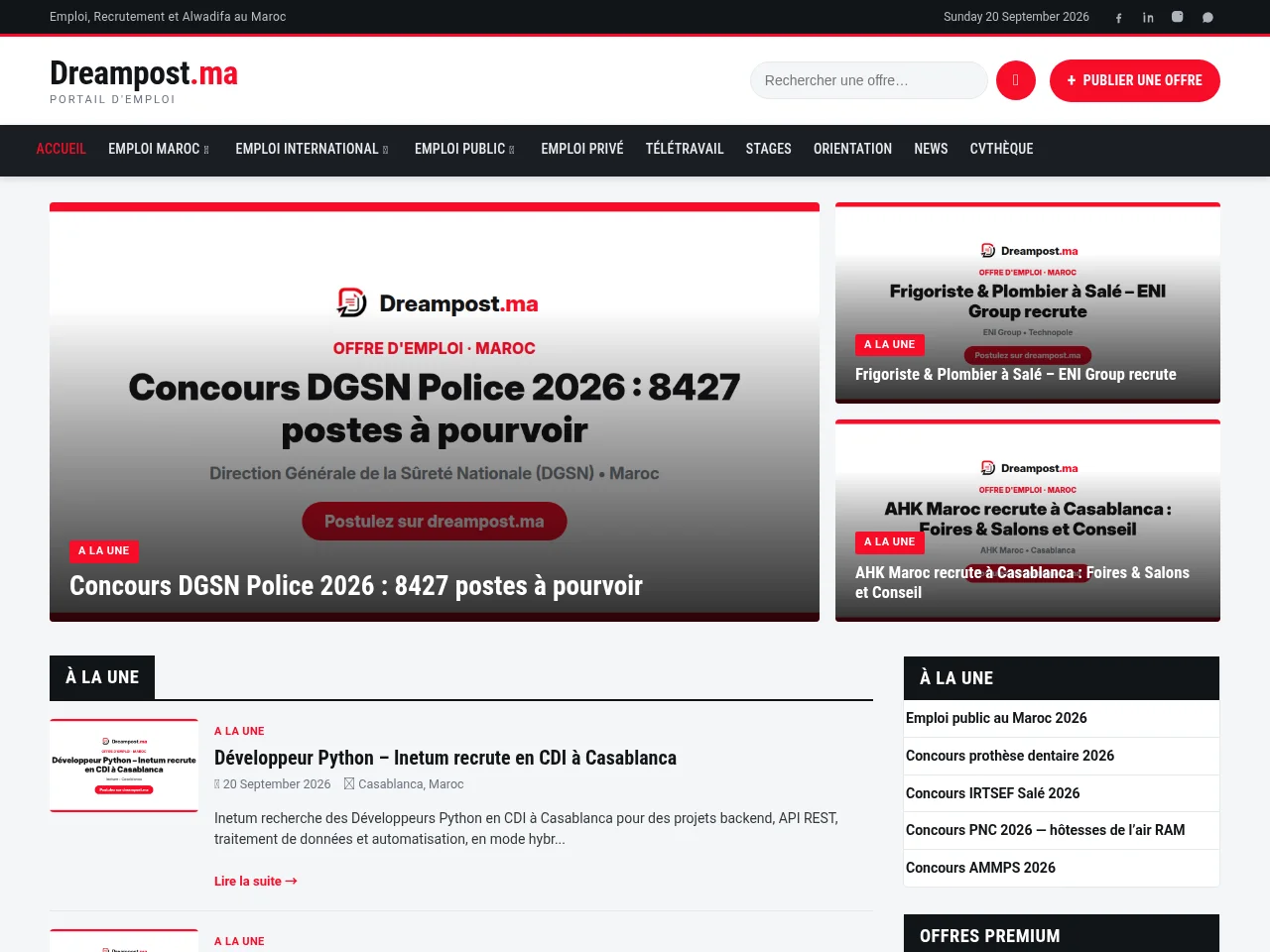Screen dimensions: 1270x952
Task: Click the '20 September 2026' article date
Action: 277,784
